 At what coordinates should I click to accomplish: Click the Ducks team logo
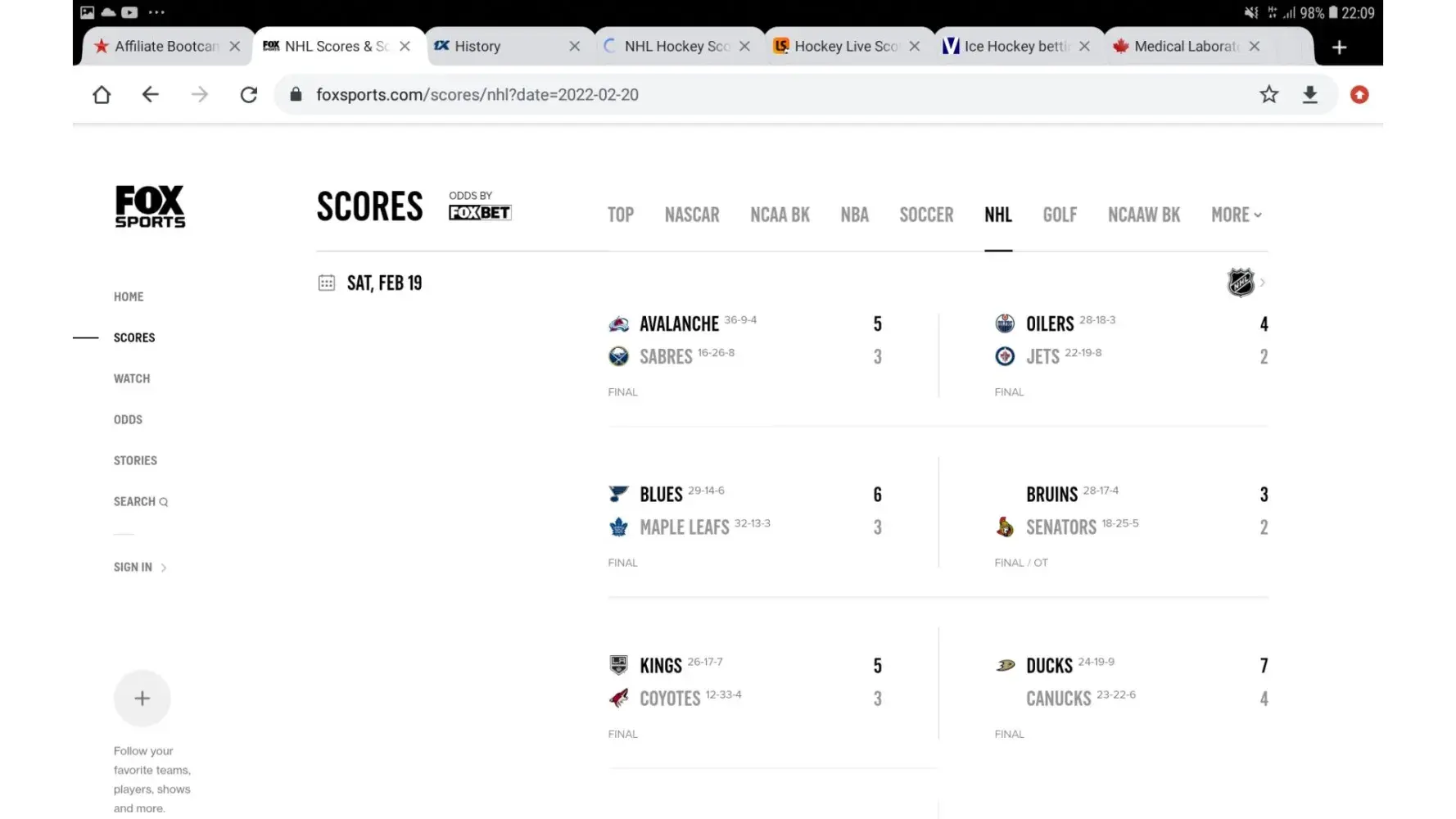click(1005, 665)
